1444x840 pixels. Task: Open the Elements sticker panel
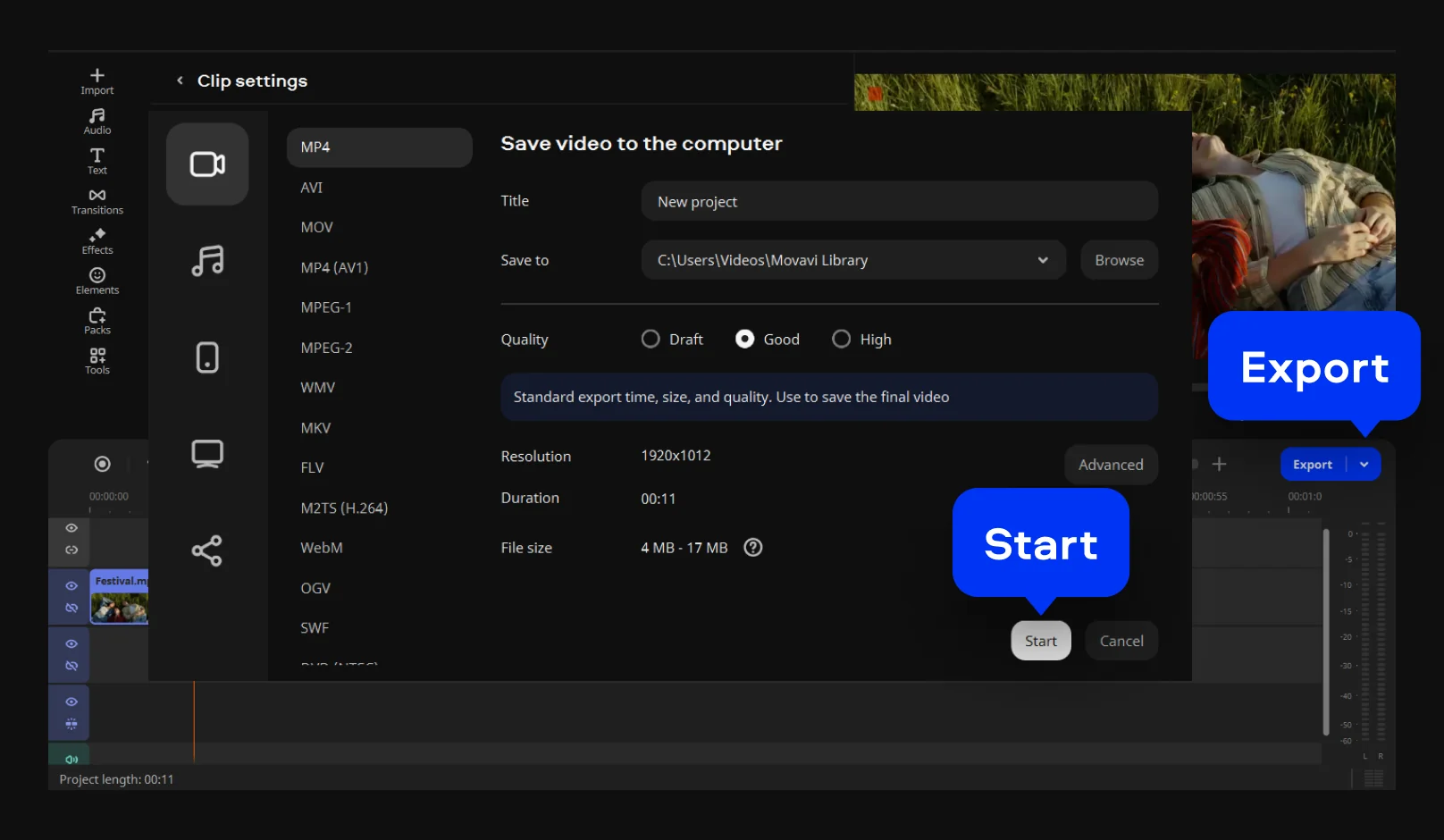97,281
